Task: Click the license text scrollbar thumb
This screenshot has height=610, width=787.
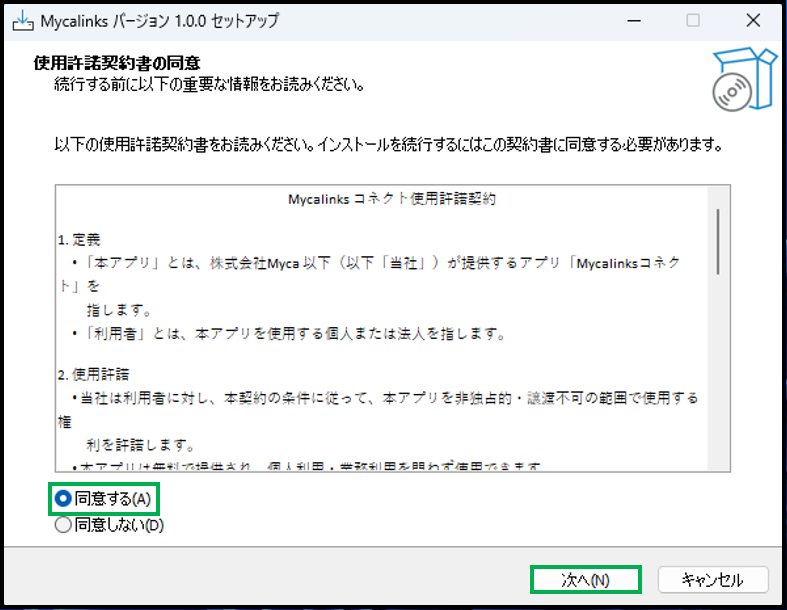Action: (x=717, y=241)
